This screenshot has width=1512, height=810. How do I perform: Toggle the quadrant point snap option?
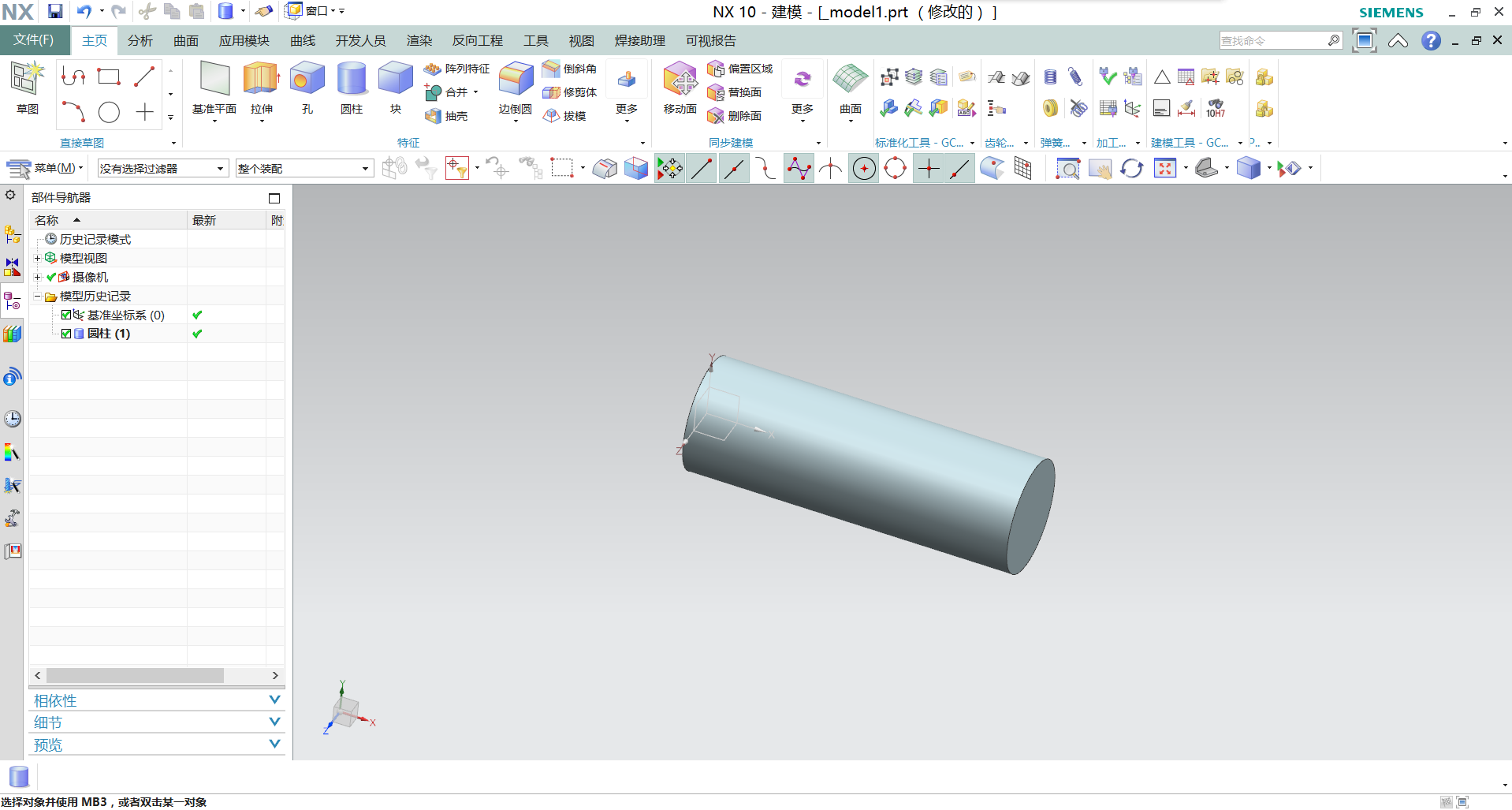[896, 169]
